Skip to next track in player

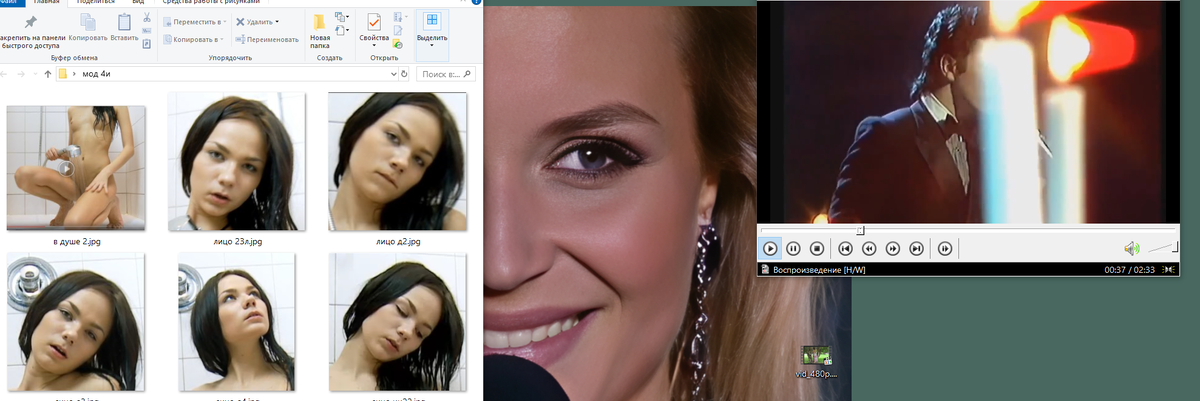916,248
